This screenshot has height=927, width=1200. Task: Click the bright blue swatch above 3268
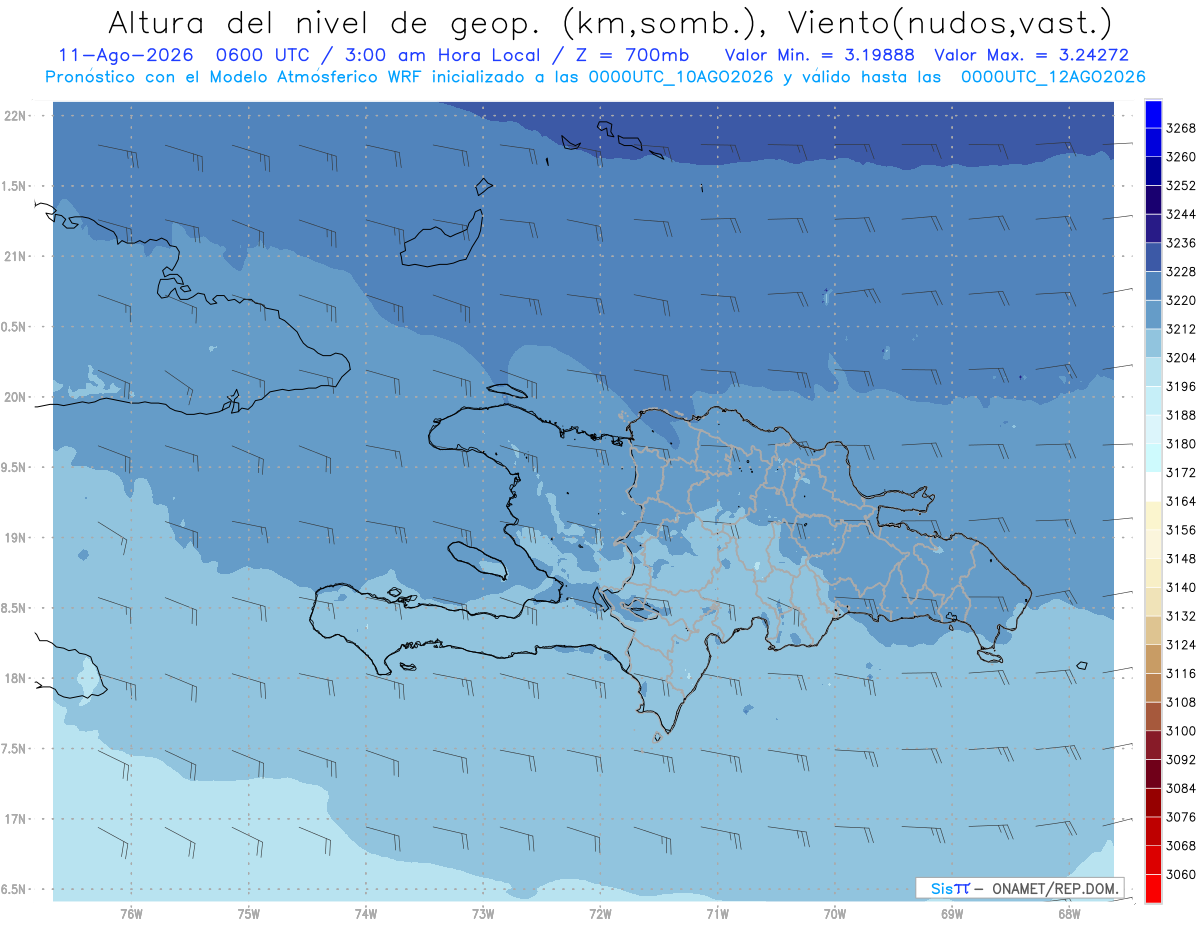click(x=1153, y=114)
